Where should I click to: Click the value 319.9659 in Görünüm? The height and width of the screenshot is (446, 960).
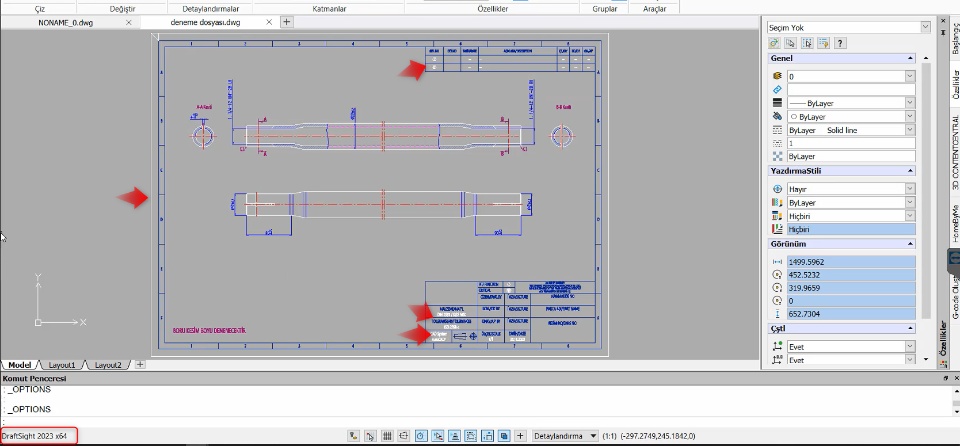click(x=851, y=288)
